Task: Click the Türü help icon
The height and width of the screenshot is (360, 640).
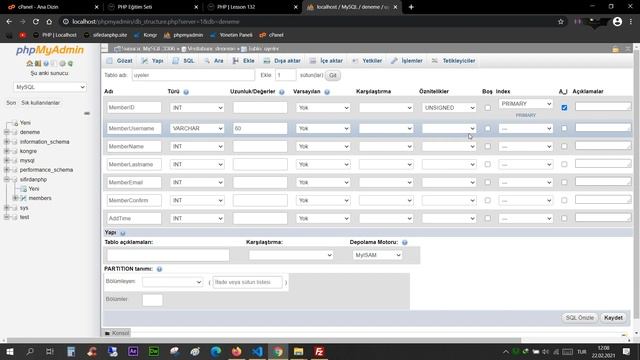Action: pos(186,92)
